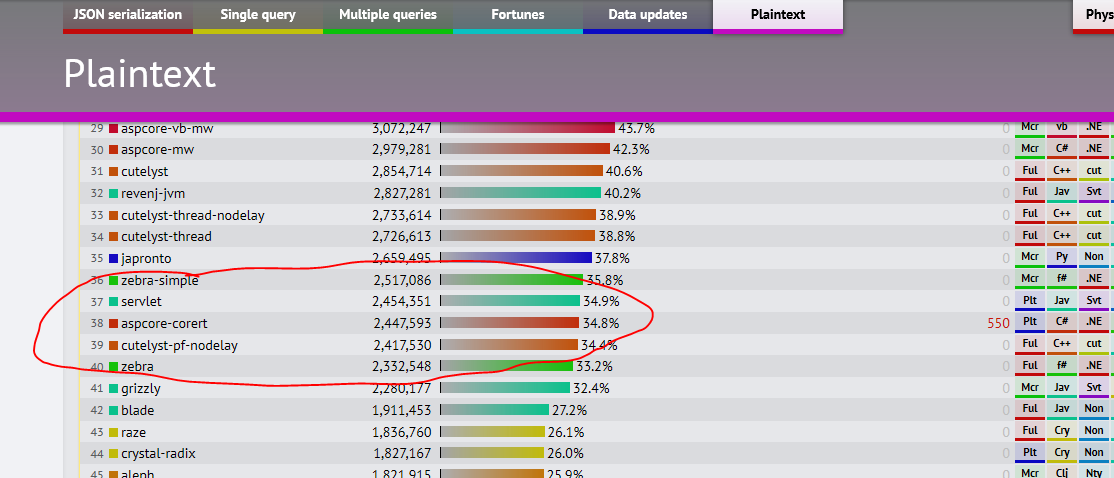
Task: Click the red 550 error count
Action: click(x=998, y=324)
